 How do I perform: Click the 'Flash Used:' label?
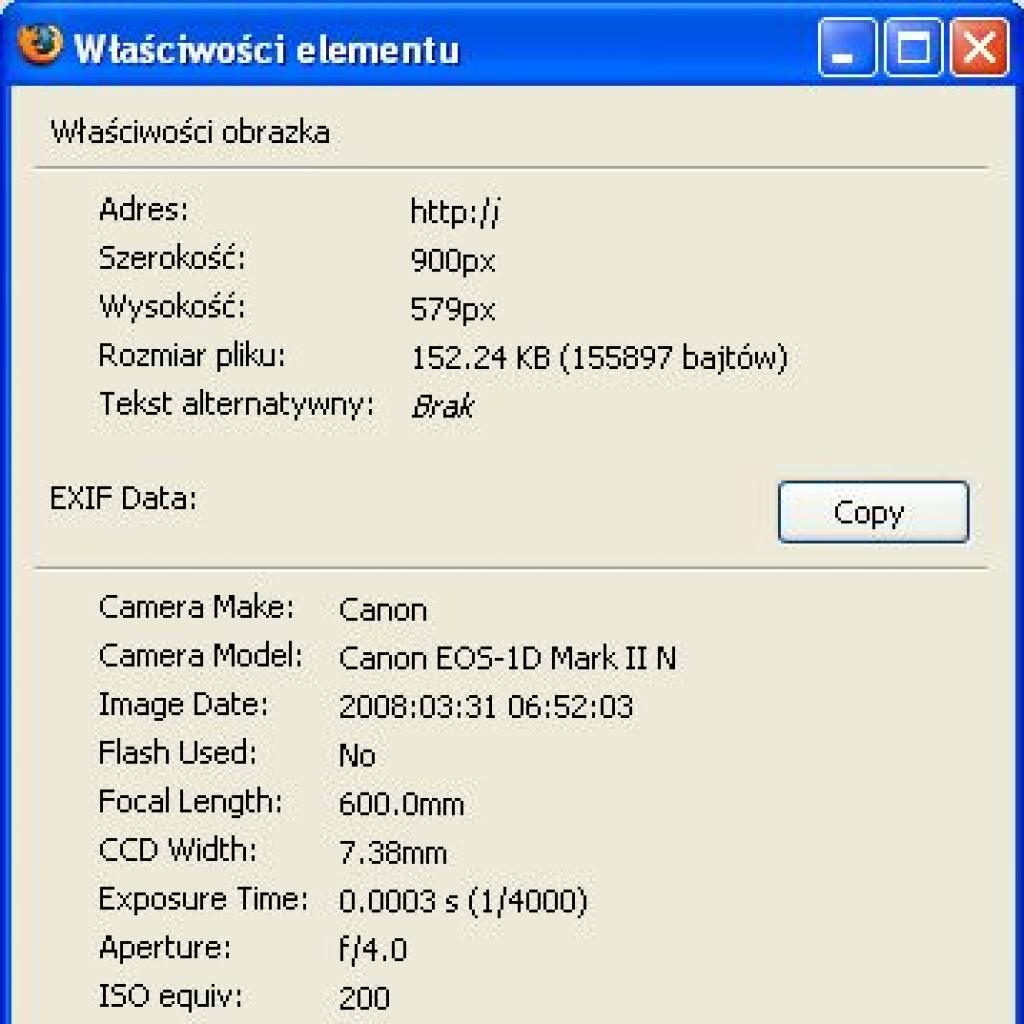pos(178,752)
